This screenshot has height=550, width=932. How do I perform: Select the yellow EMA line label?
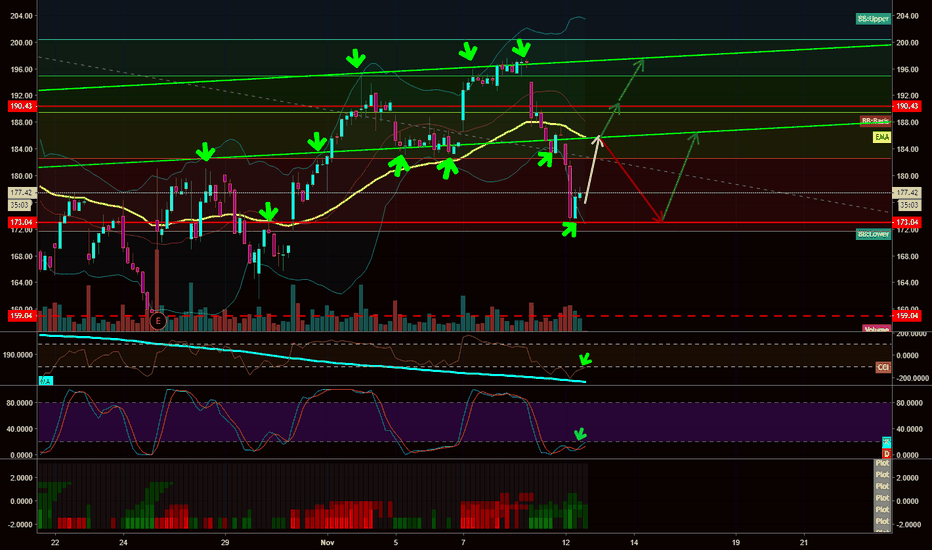click(x=881, y=137)
